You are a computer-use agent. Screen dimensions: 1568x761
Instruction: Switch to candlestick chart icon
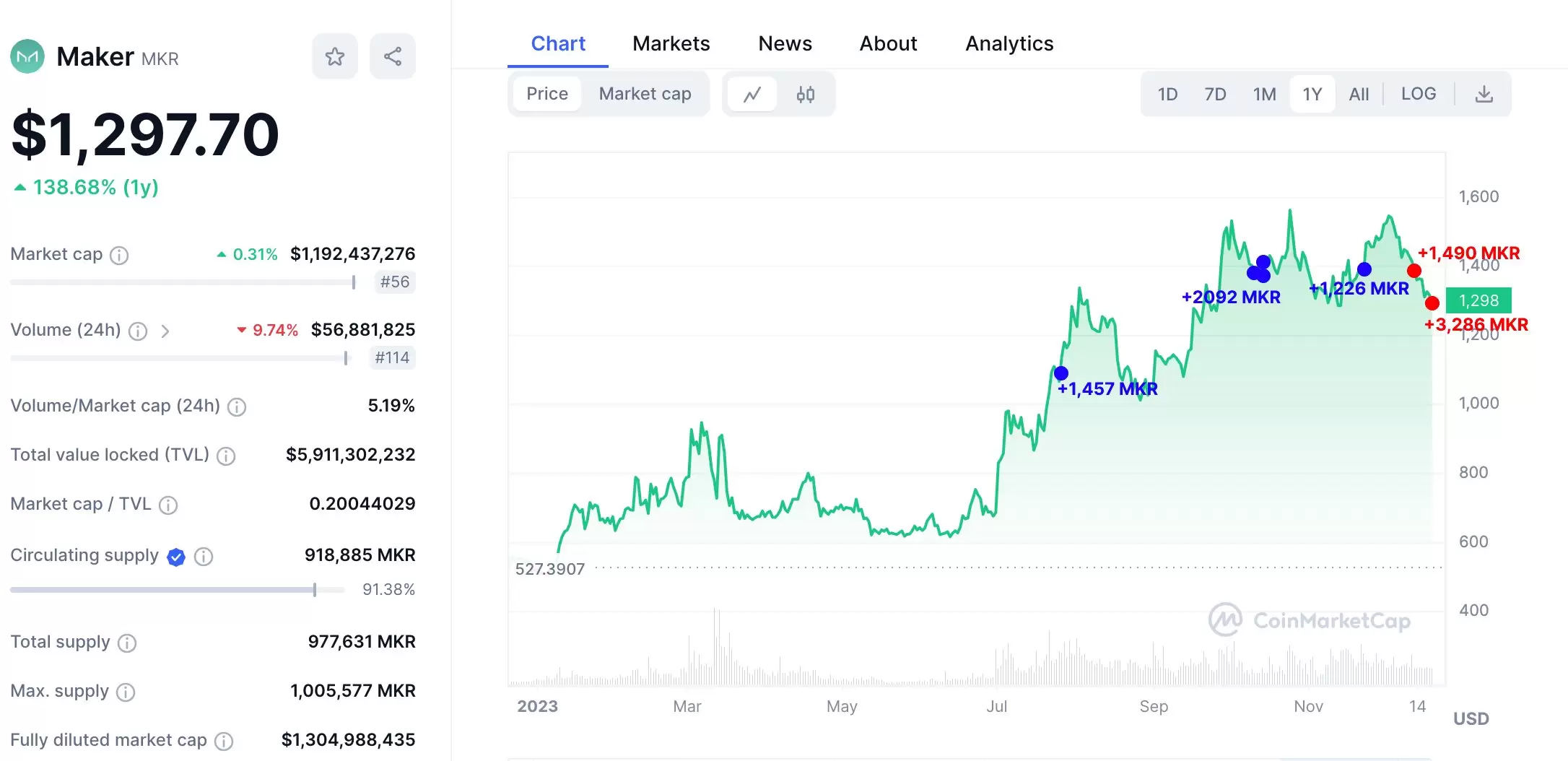tap(806, 95)
